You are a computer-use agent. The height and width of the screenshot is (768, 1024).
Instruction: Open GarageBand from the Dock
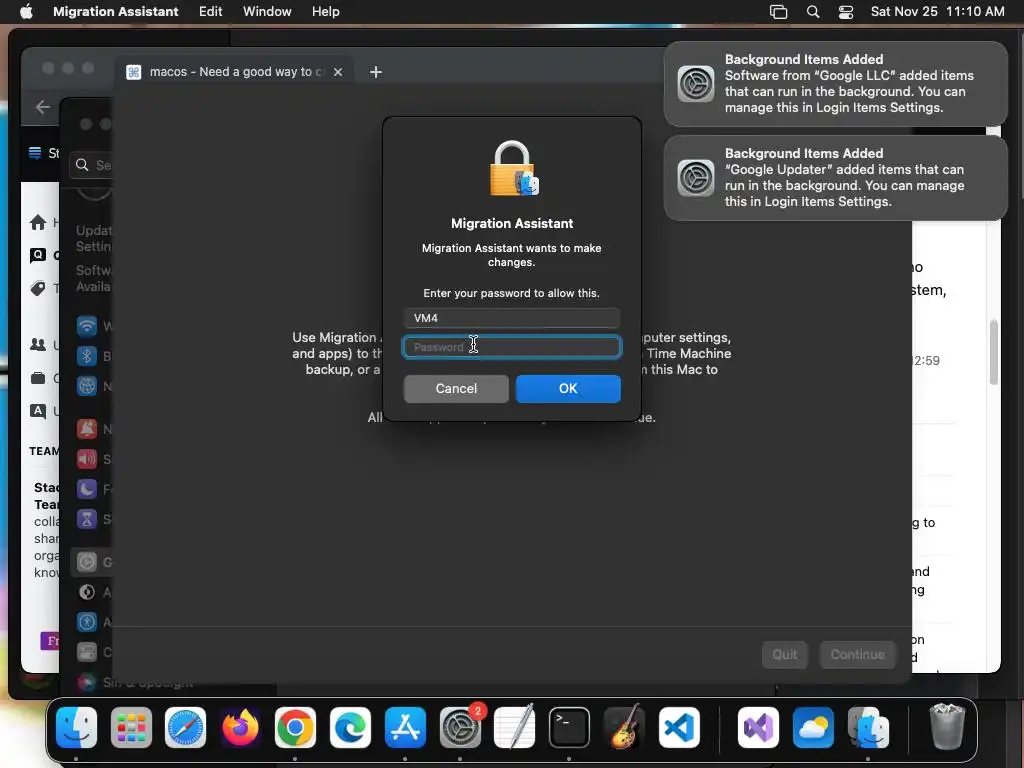point(624,728)
